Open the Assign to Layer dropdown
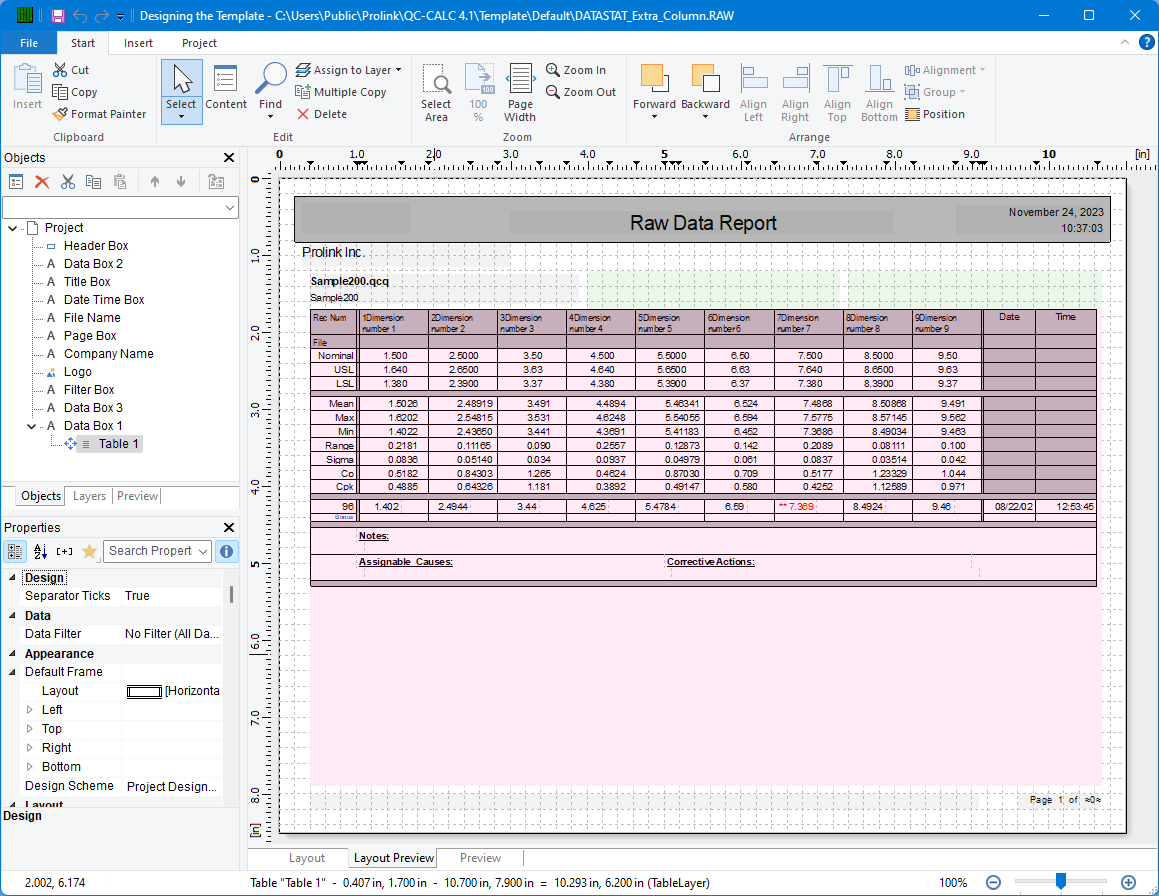This screenshot has height=896, width=1159. 349,69
